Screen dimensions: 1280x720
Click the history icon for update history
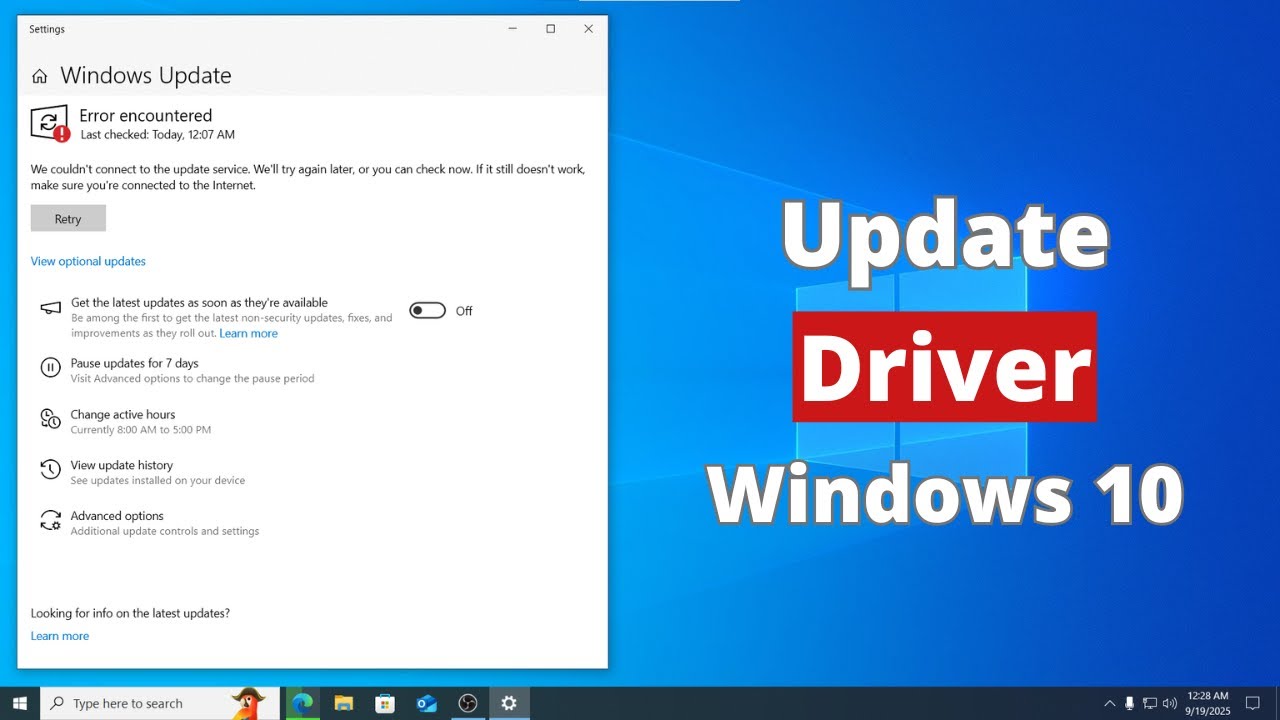pos(50,469)
